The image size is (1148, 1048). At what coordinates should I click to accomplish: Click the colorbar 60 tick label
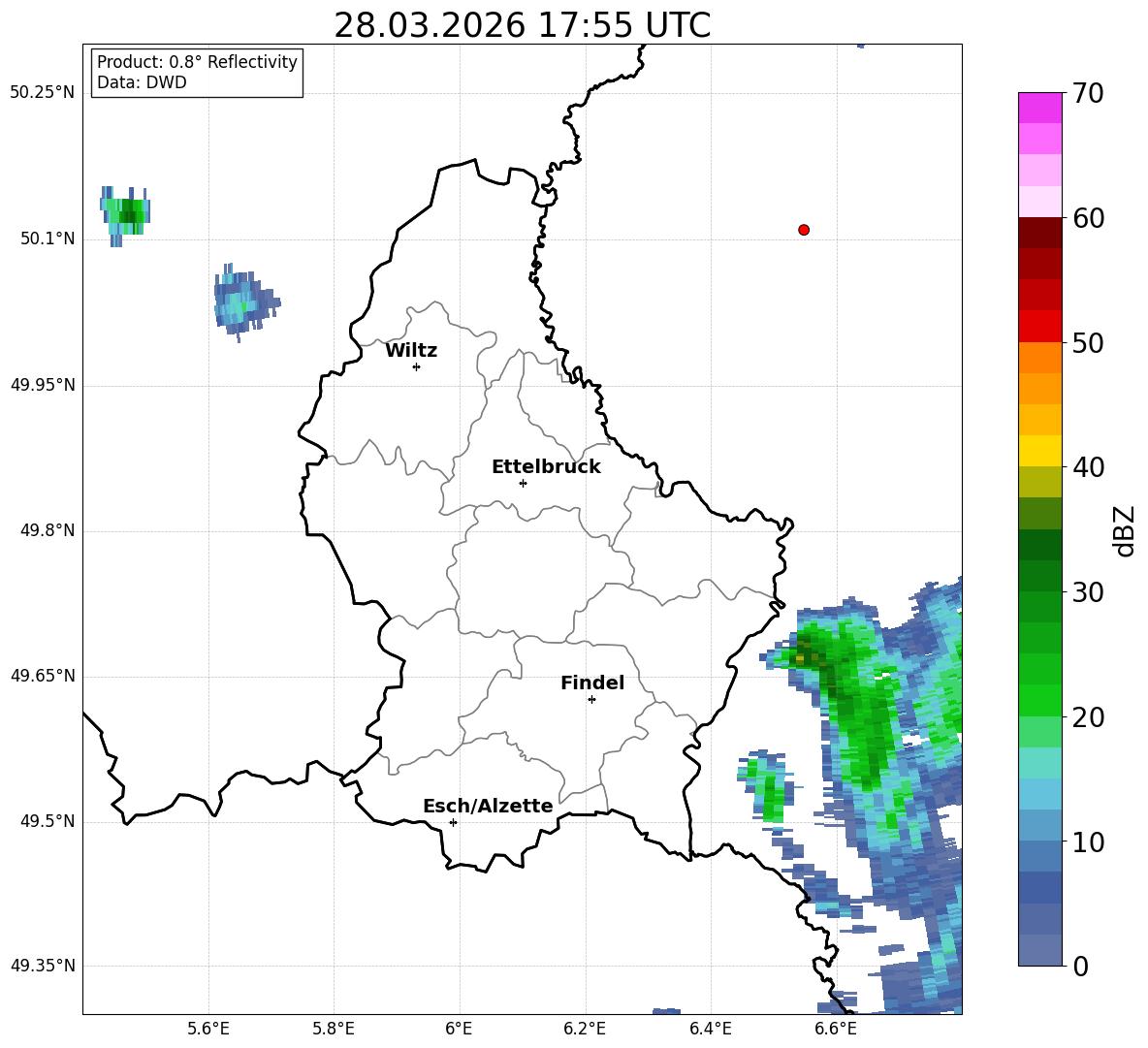click(x=1088, y=218)
